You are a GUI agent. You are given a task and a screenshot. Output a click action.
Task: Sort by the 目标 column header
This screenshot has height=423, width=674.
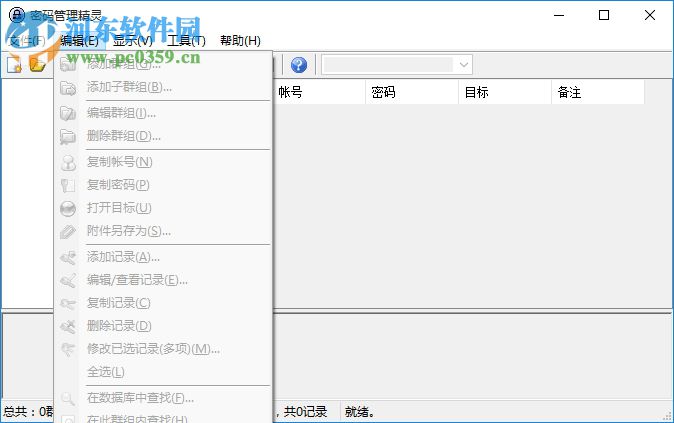505,92
